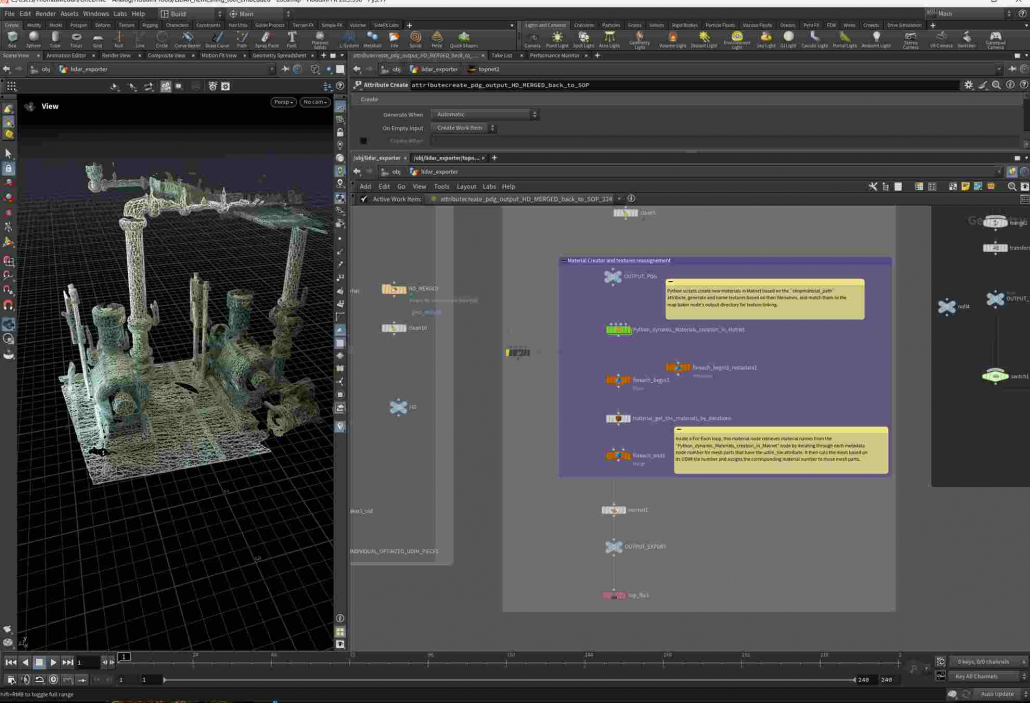
Task: Add a Point Light from the shelf
Action: [557, 39]
